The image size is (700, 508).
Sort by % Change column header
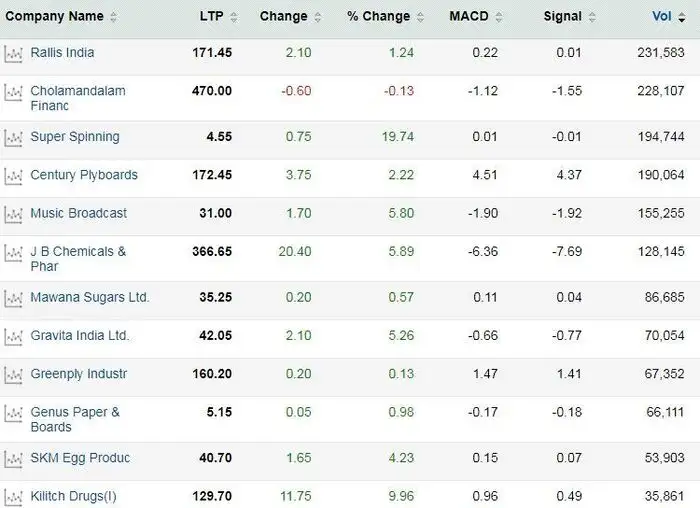(x=379, y=16)
